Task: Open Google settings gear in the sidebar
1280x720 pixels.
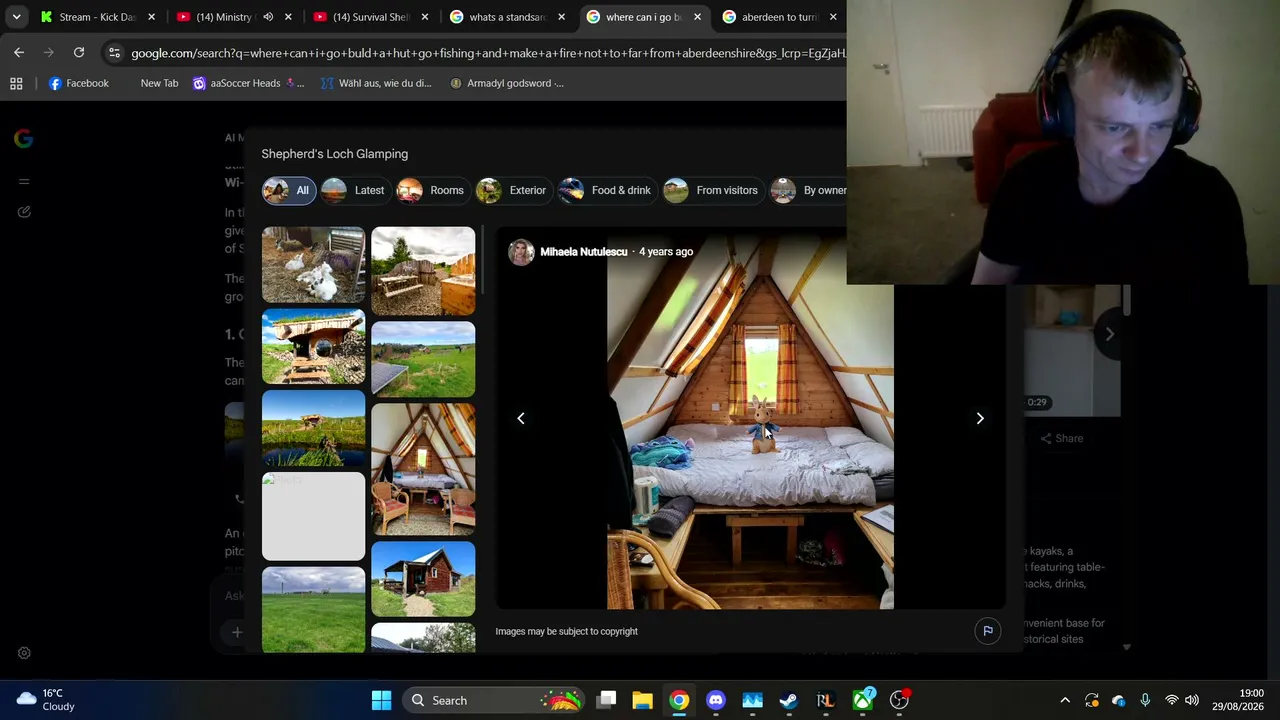Action: click(24, 653)
